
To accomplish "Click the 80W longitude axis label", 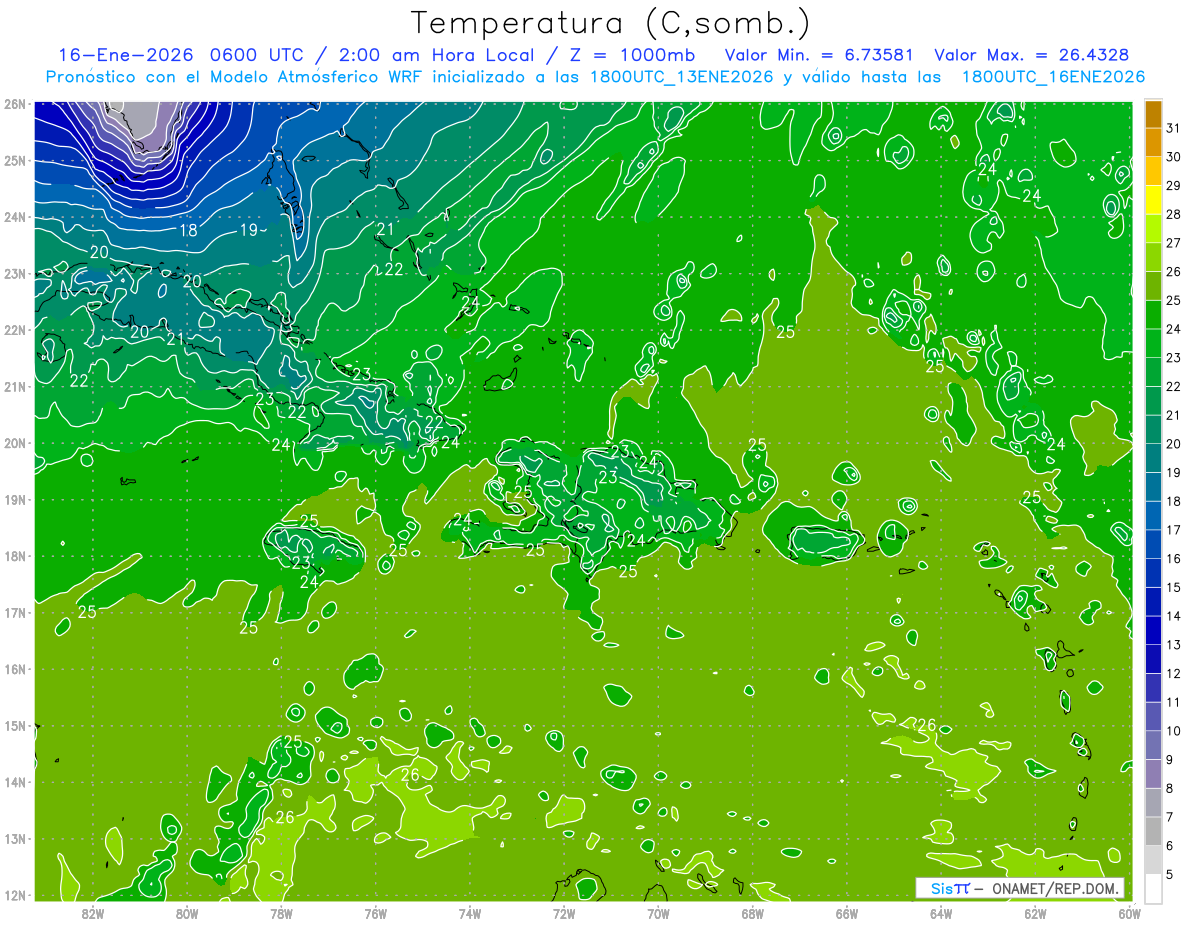I will point(187,913).
